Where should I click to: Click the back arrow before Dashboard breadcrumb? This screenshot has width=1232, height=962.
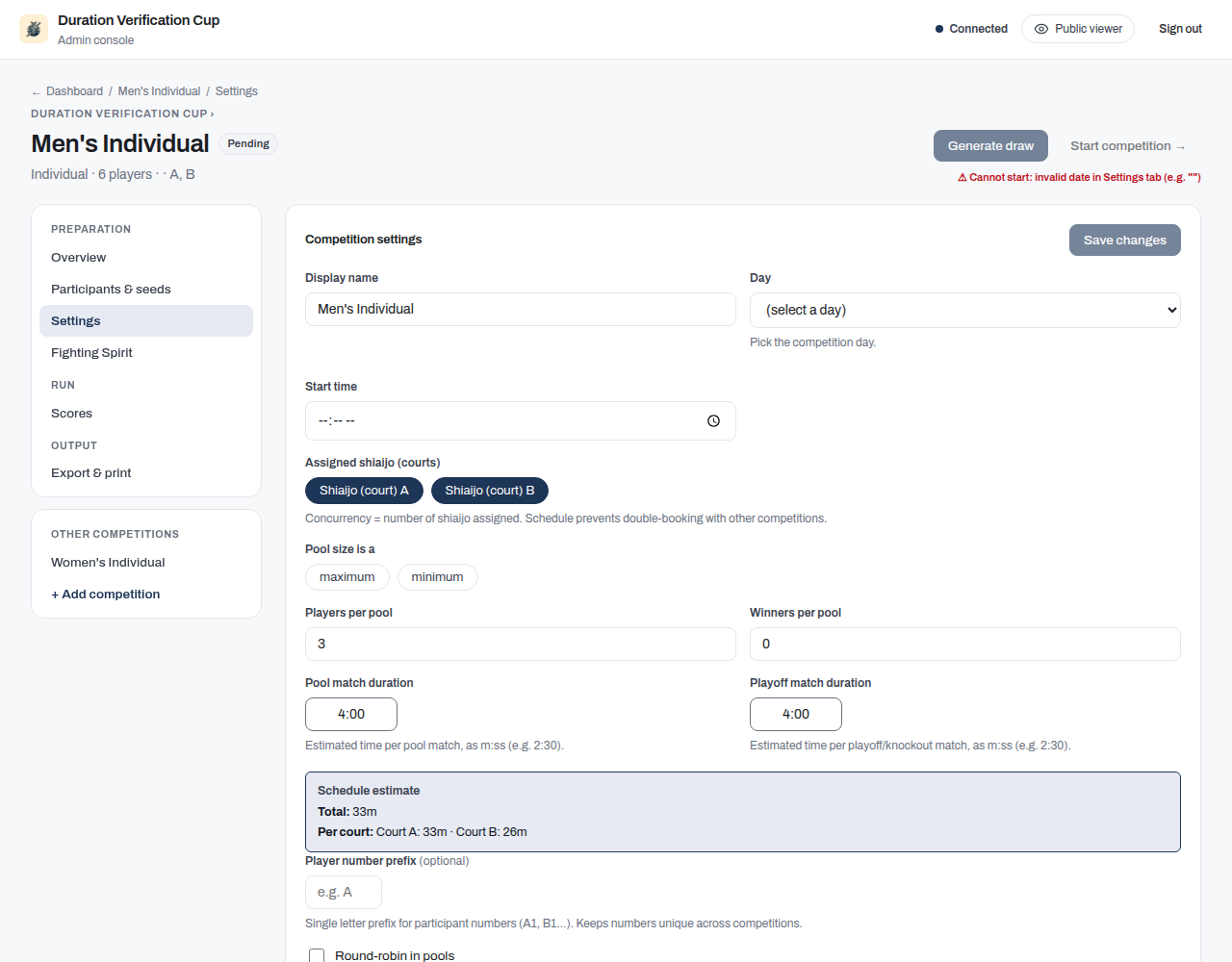coord(37,92)
